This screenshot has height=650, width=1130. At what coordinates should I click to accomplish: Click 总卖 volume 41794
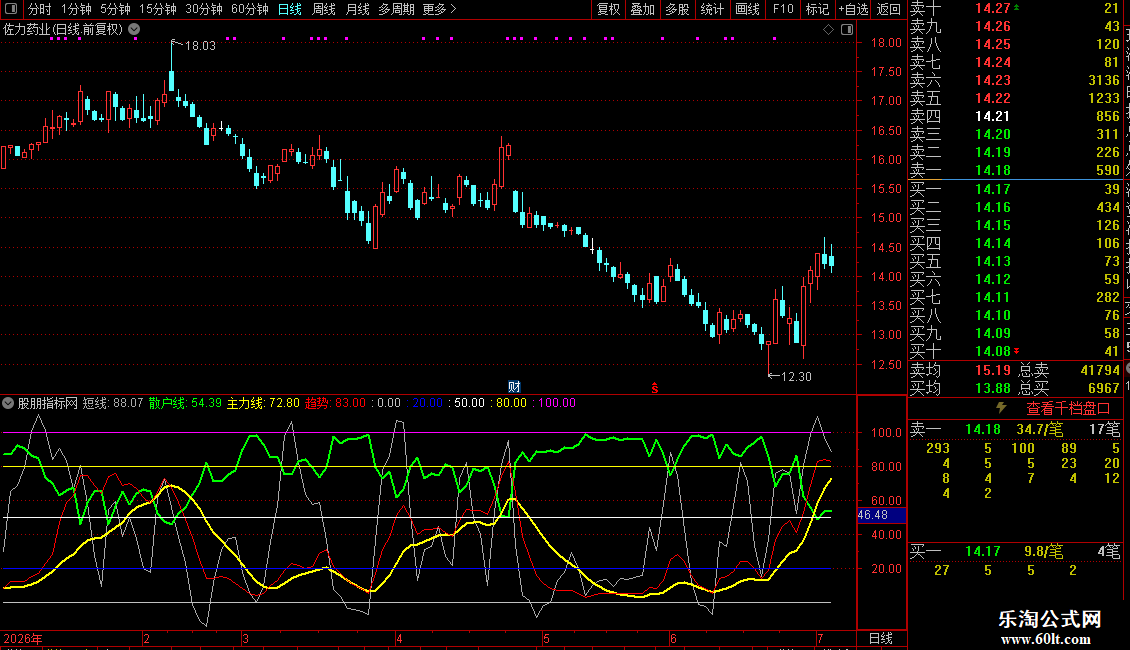pyautogui.click(x=1100, y=370)
